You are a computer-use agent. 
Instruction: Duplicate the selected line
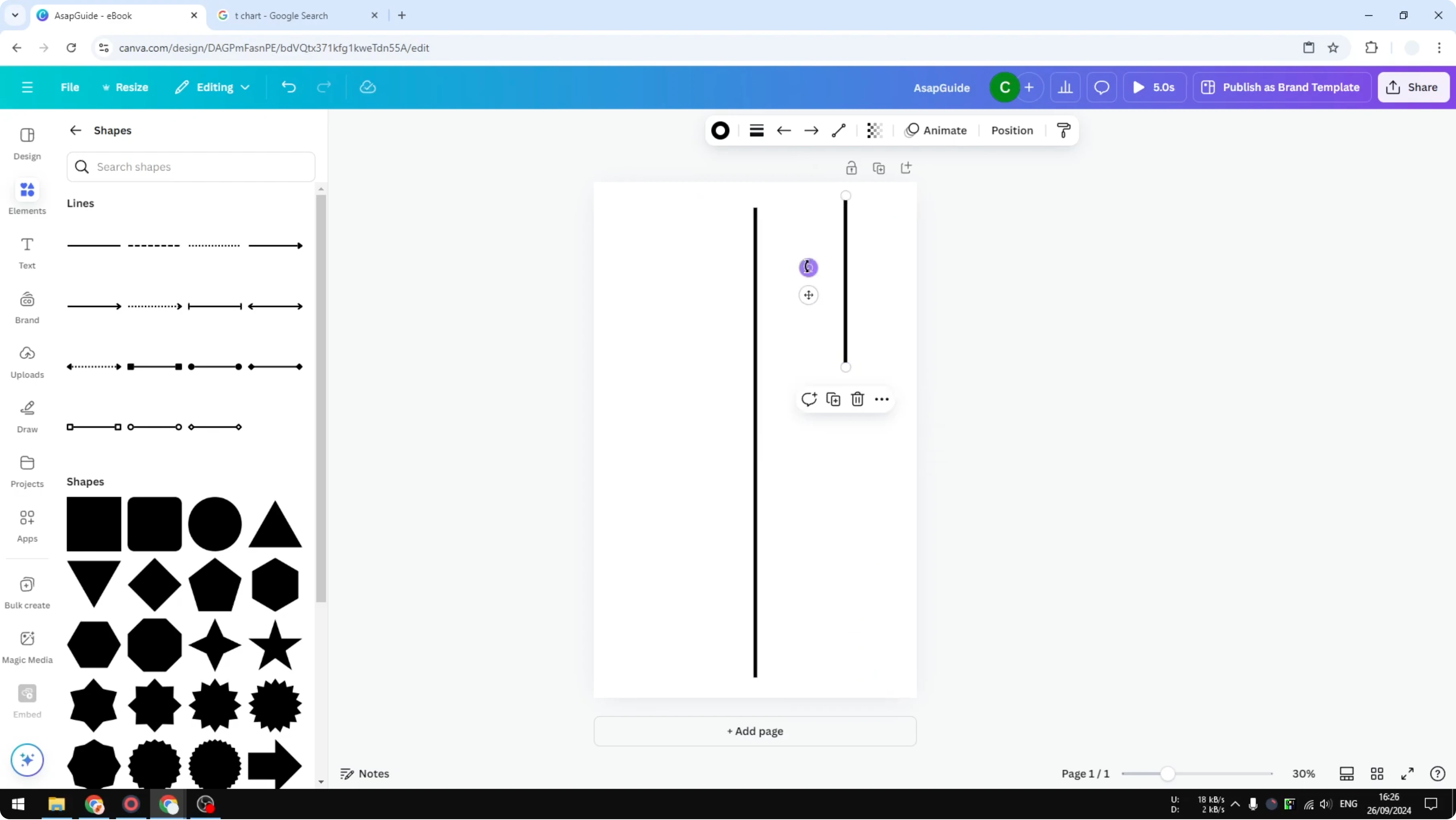pyautogui.click(x=833, y=399)
